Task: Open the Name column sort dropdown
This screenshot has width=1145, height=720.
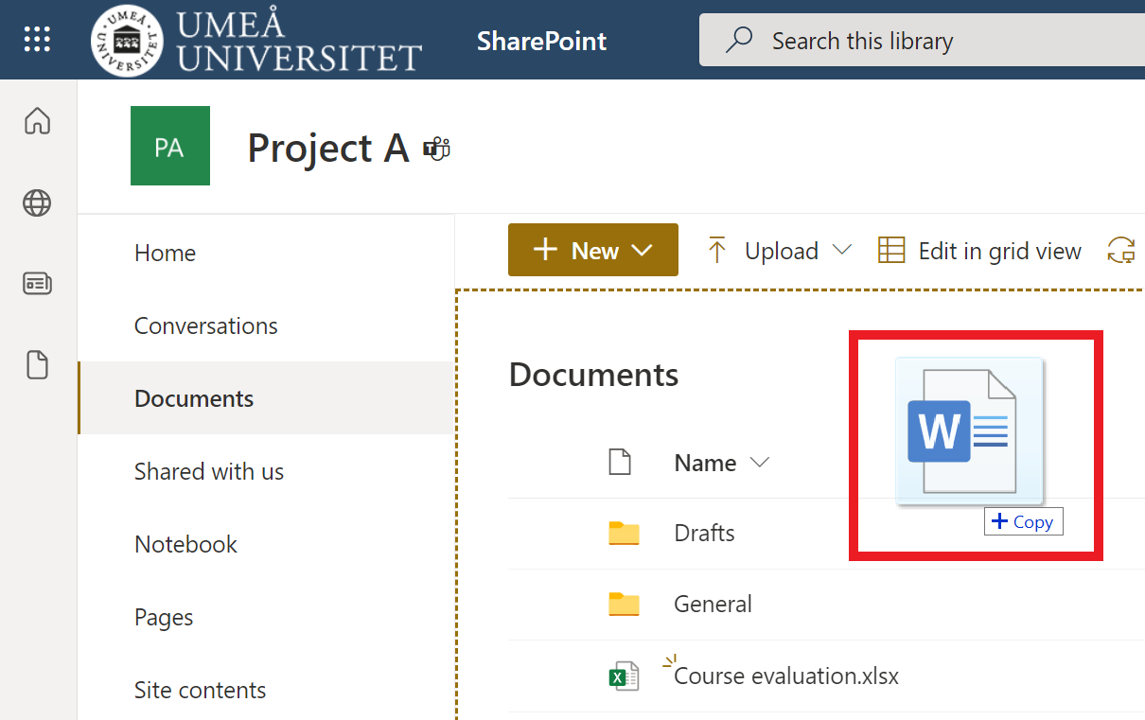Action: point(759,462)
